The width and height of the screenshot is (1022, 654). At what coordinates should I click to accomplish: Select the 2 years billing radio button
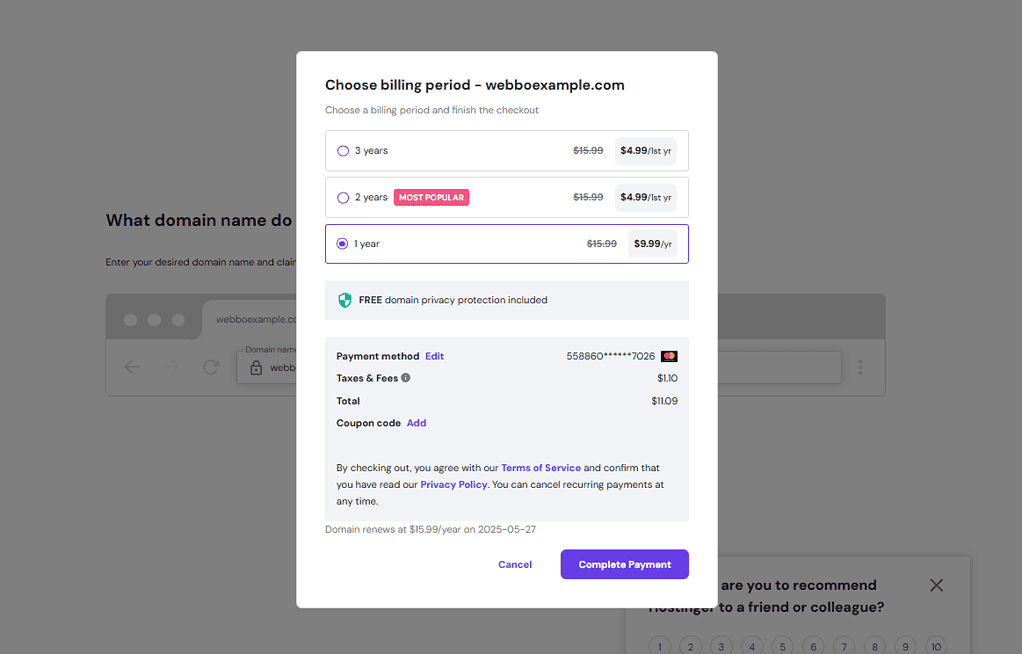click(x=343, y=198)
